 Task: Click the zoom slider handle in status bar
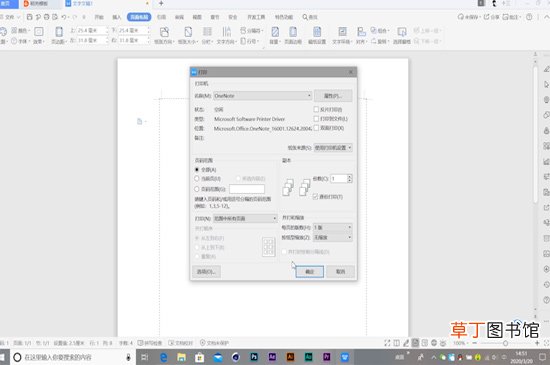coord(505,343)
